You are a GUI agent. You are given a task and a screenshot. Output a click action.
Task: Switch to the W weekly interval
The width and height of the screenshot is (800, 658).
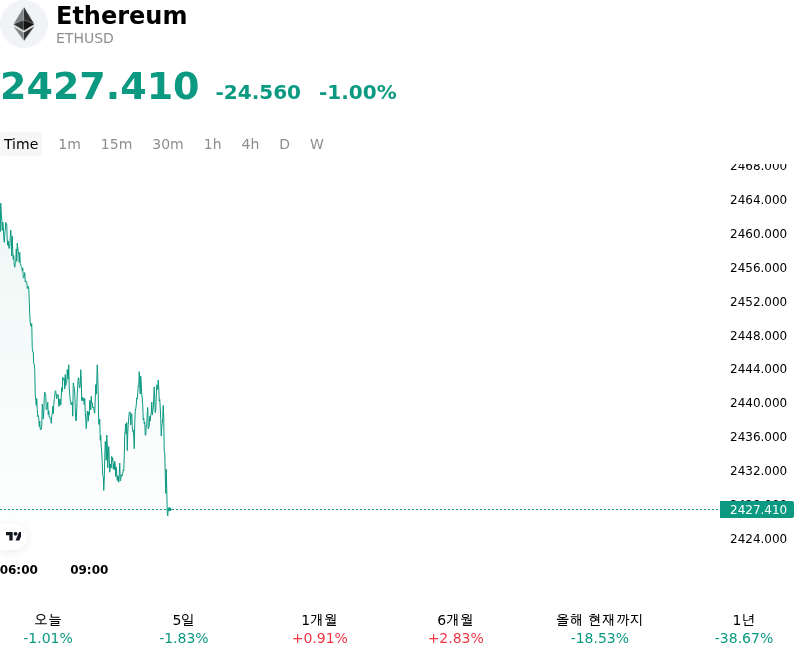(x=317, y=144)
